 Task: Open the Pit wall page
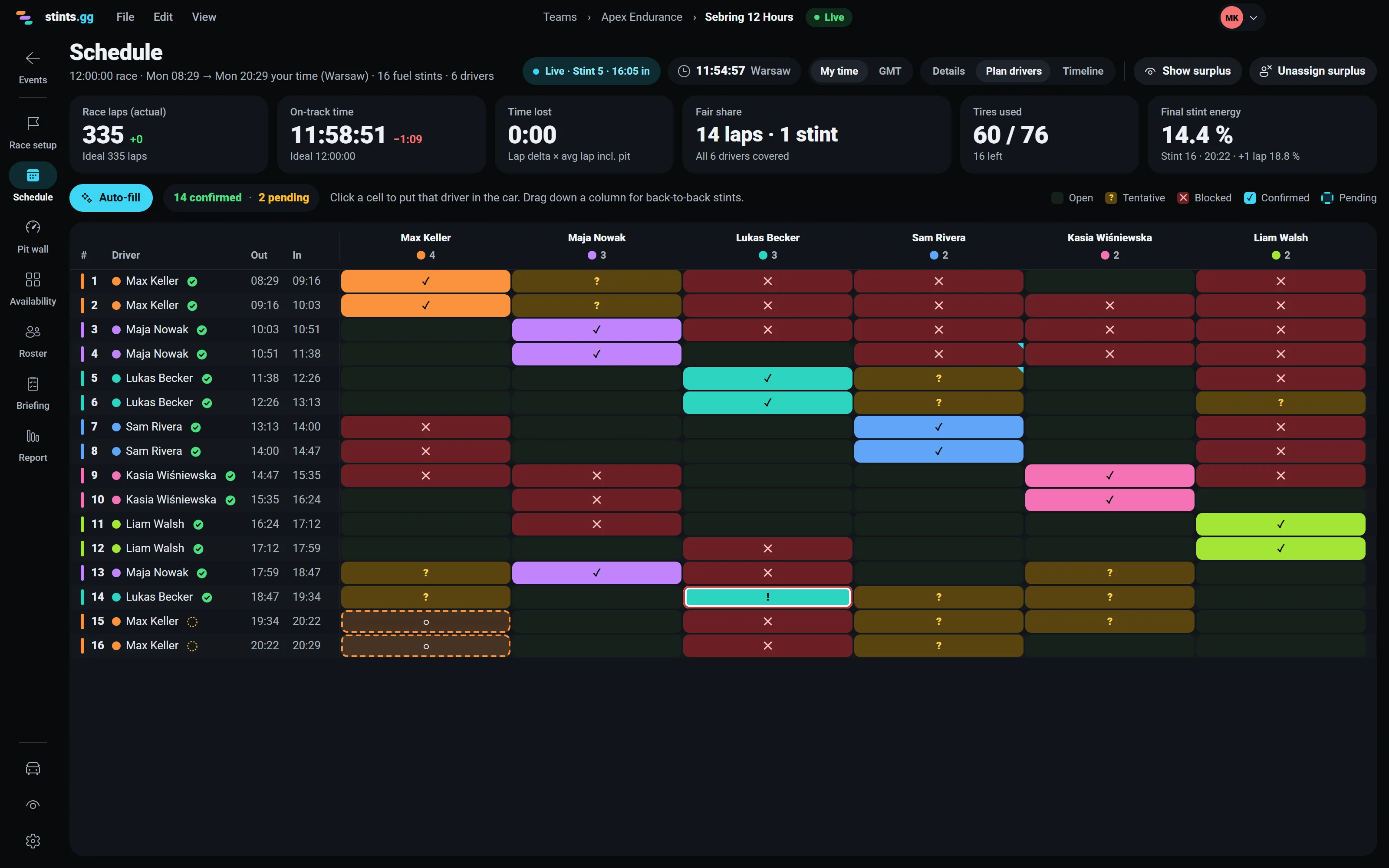click(33, 237)
